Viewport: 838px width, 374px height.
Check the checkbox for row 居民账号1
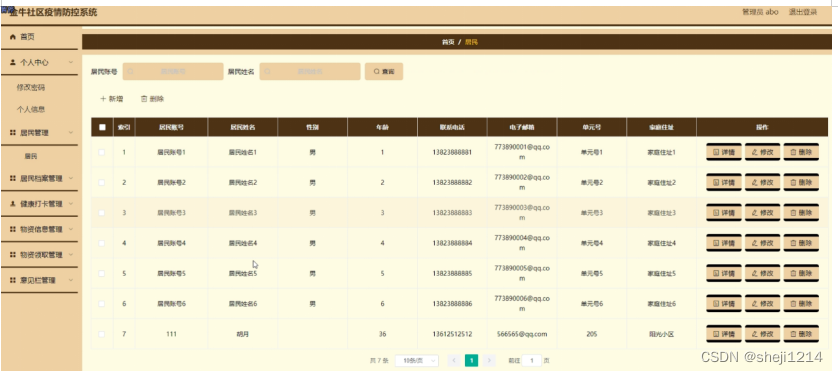tap(102, 152)
